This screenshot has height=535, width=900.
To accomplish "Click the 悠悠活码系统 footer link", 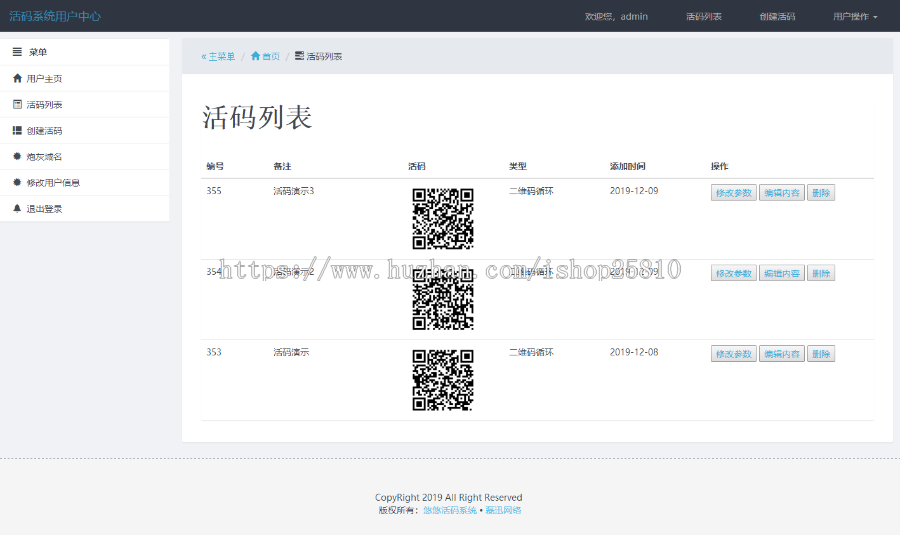I will coord(450,510).
